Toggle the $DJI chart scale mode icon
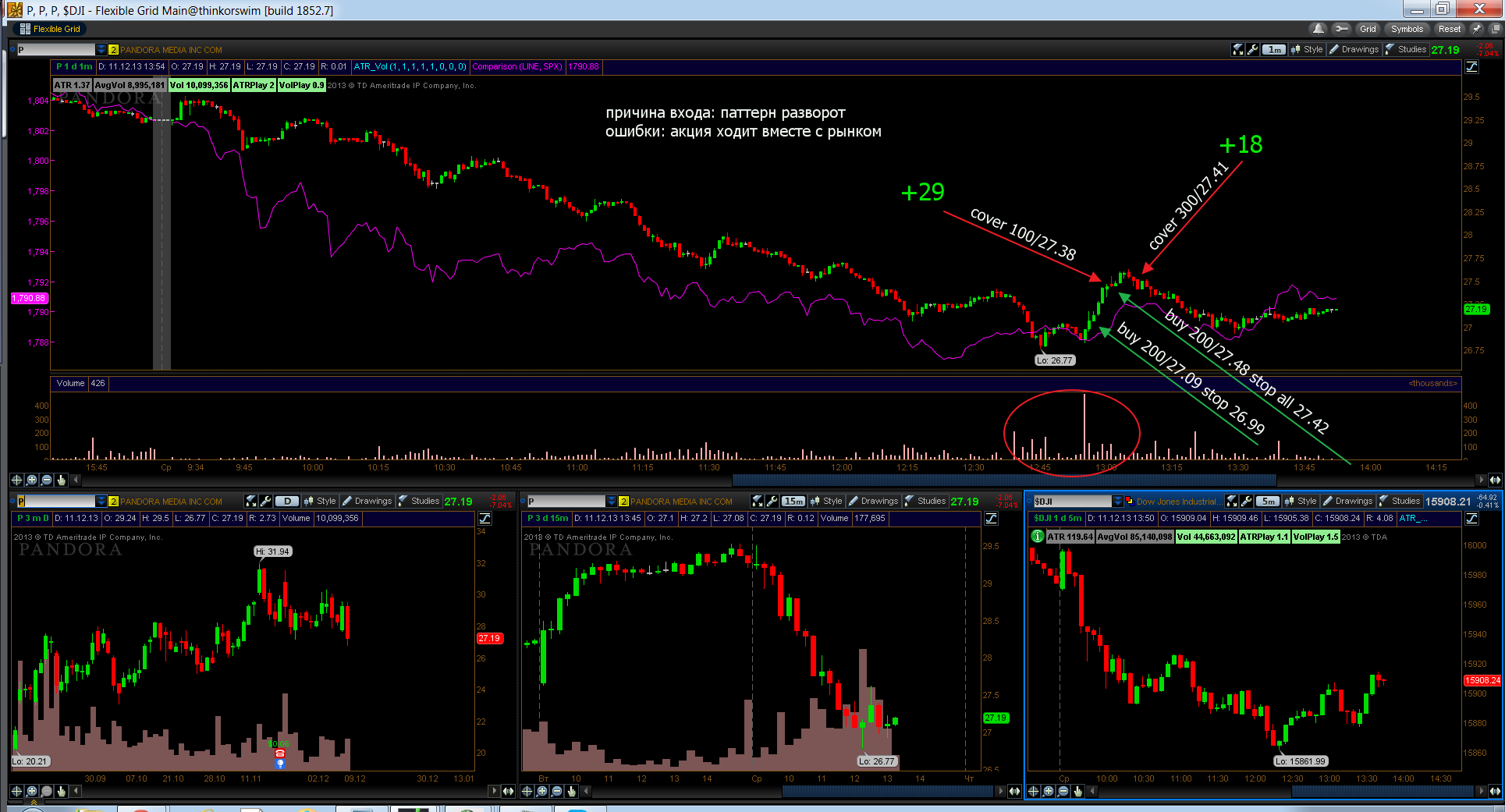 [x=1471, y=519]
